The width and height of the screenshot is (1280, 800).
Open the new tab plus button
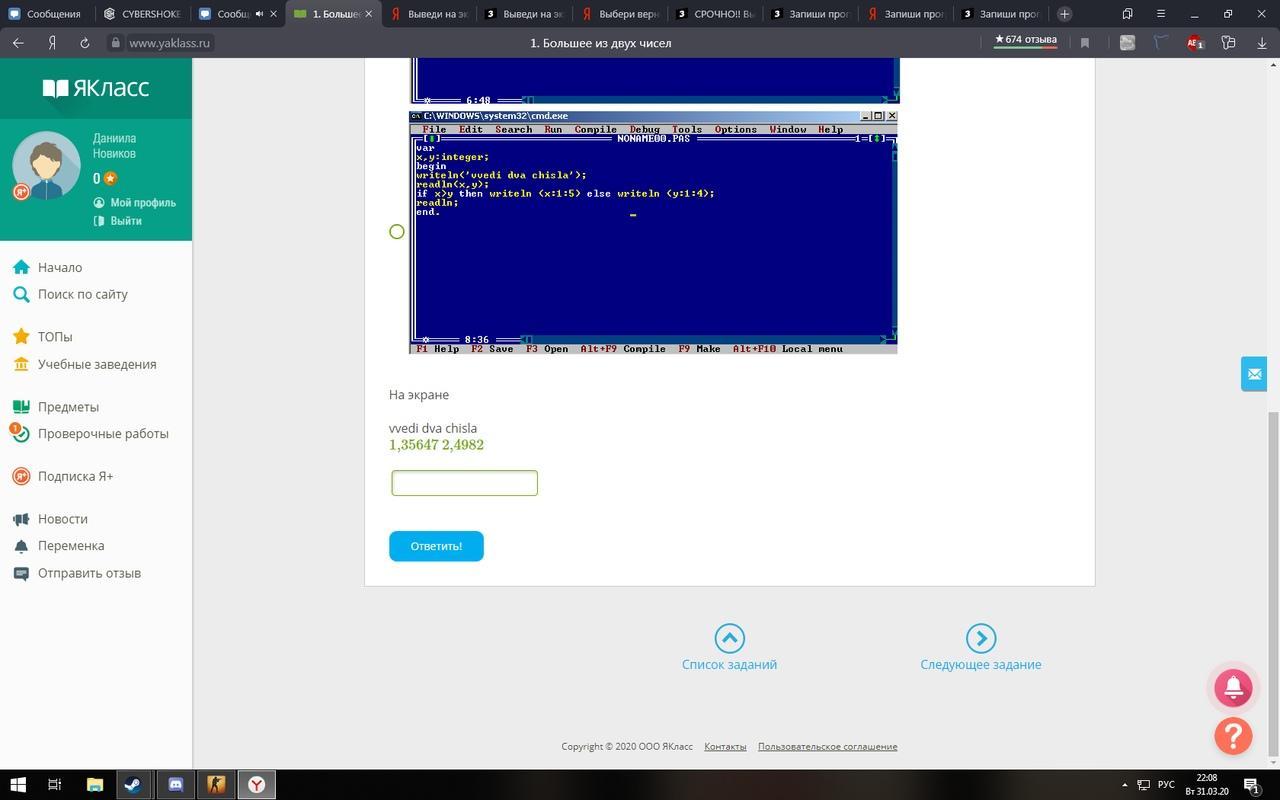tap(1064, 14)
